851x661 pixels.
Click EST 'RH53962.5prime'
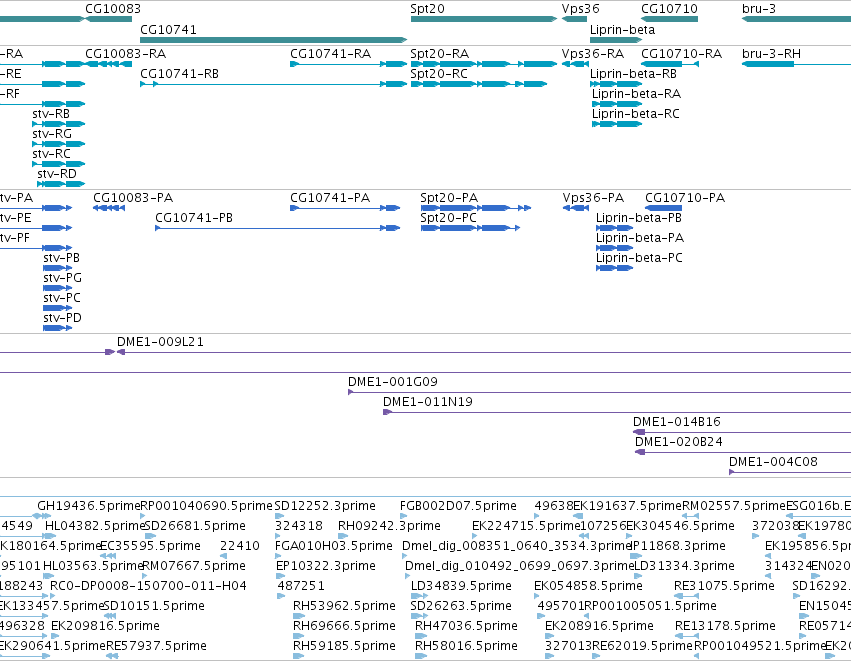[344, 606]
